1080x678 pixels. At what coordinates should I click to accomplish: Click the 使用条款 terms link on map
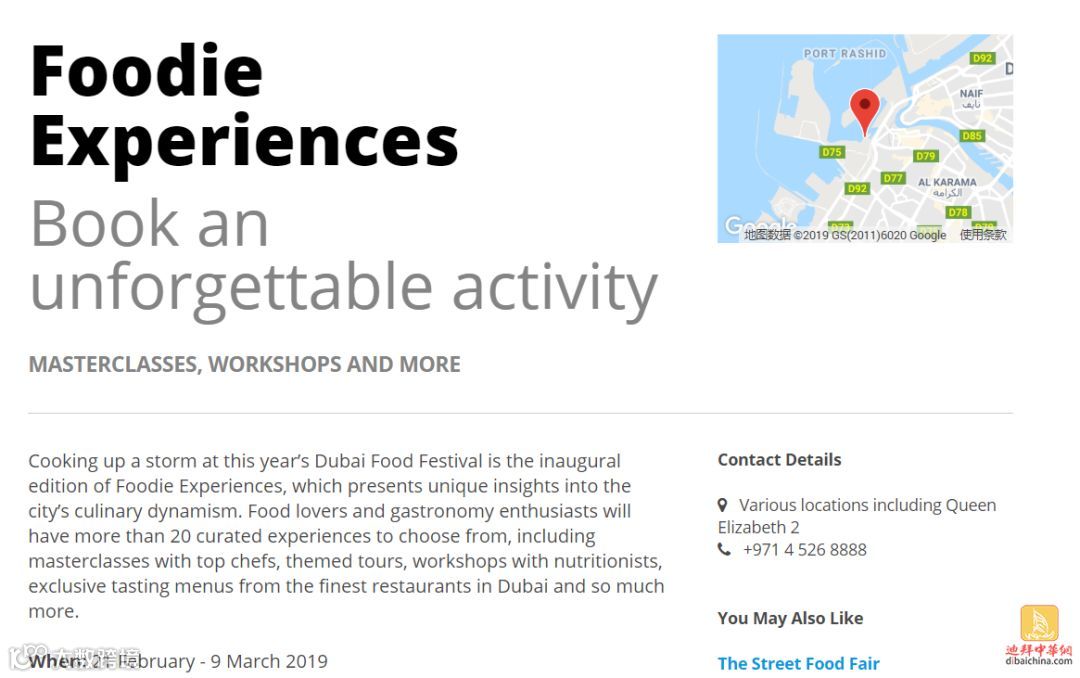tap(982, 235)
